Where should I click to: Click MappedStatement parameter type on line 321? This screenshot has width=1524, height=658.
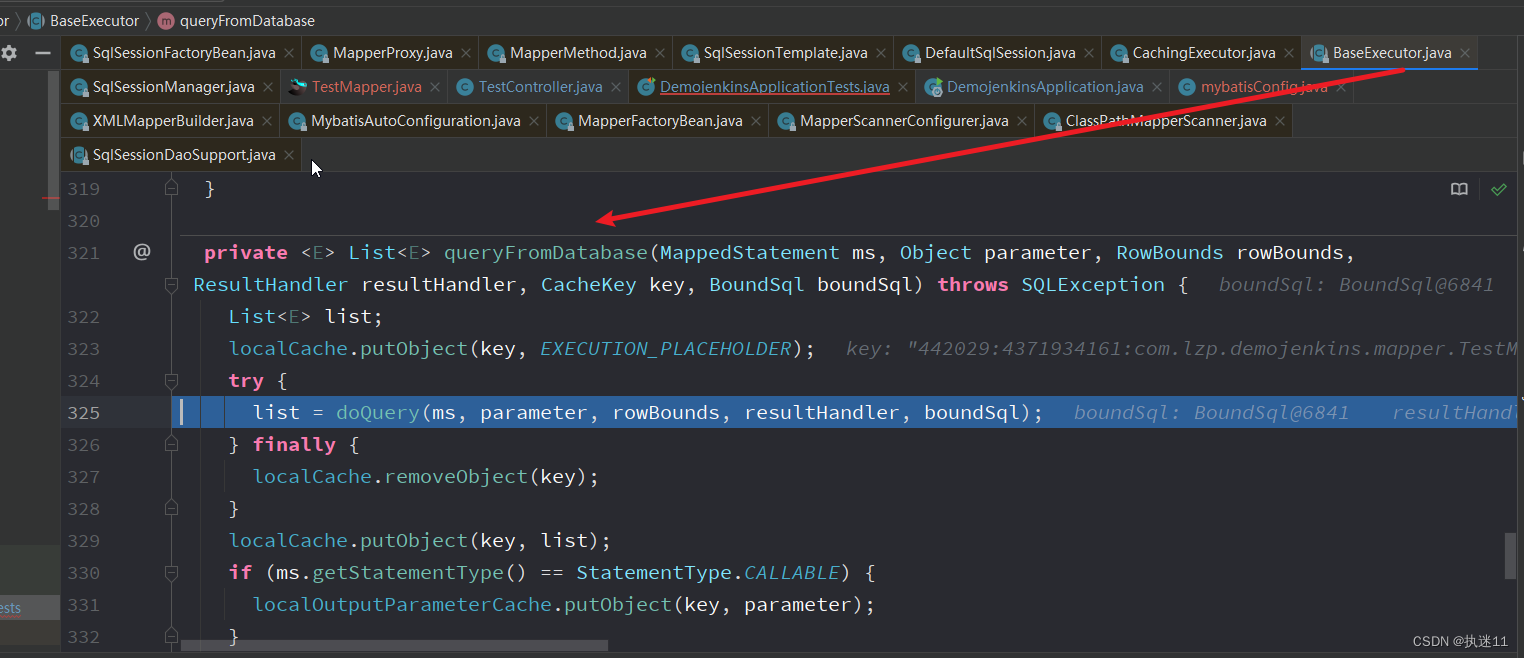(750, 253)
